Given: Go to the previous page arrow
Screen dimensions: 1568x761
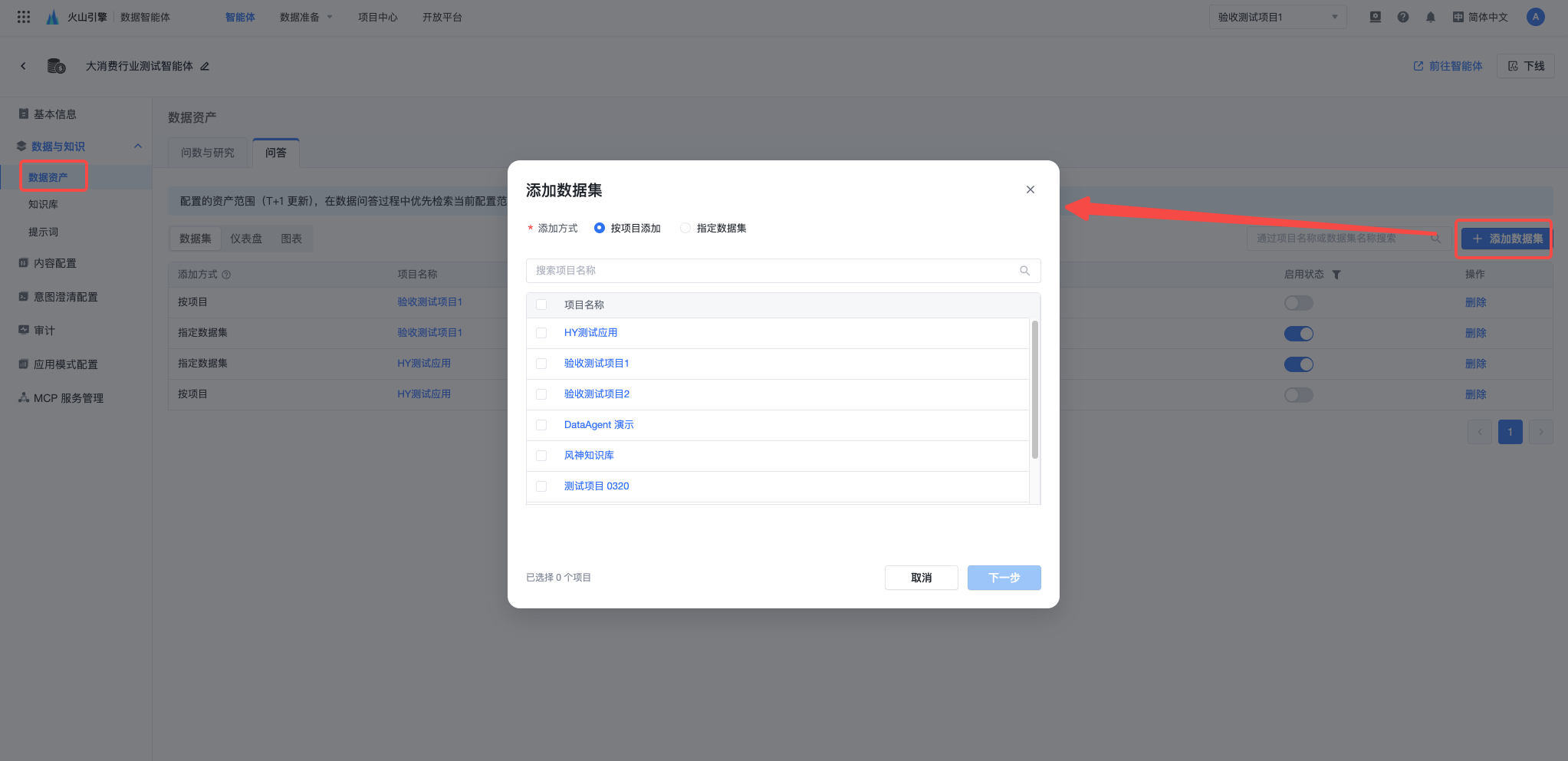Looking at the screenshot, I should pos(1480,432).
